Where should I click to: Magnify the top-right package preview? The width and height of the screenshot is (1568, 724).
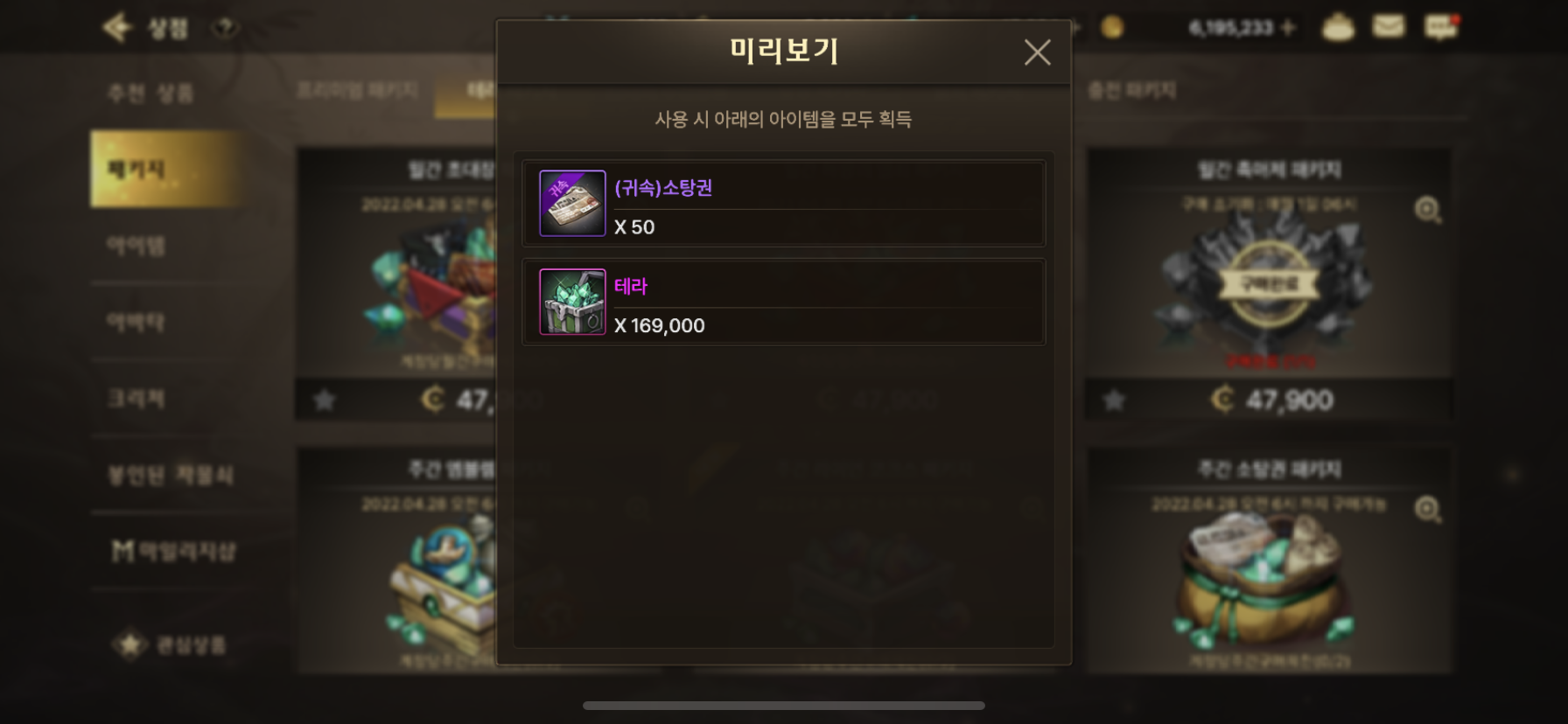pos(1428,210)
